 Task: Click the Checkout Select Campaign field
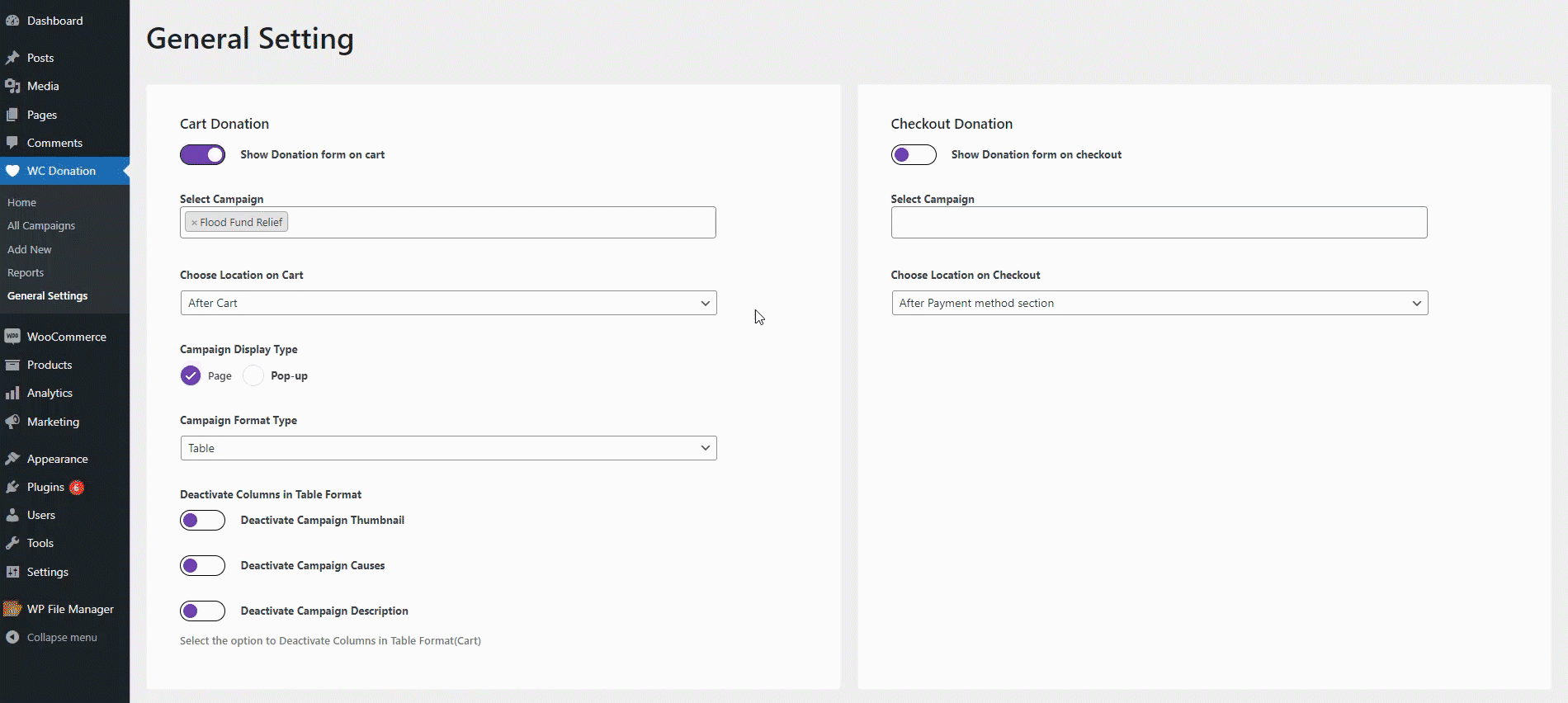[x=1159, y=222]
